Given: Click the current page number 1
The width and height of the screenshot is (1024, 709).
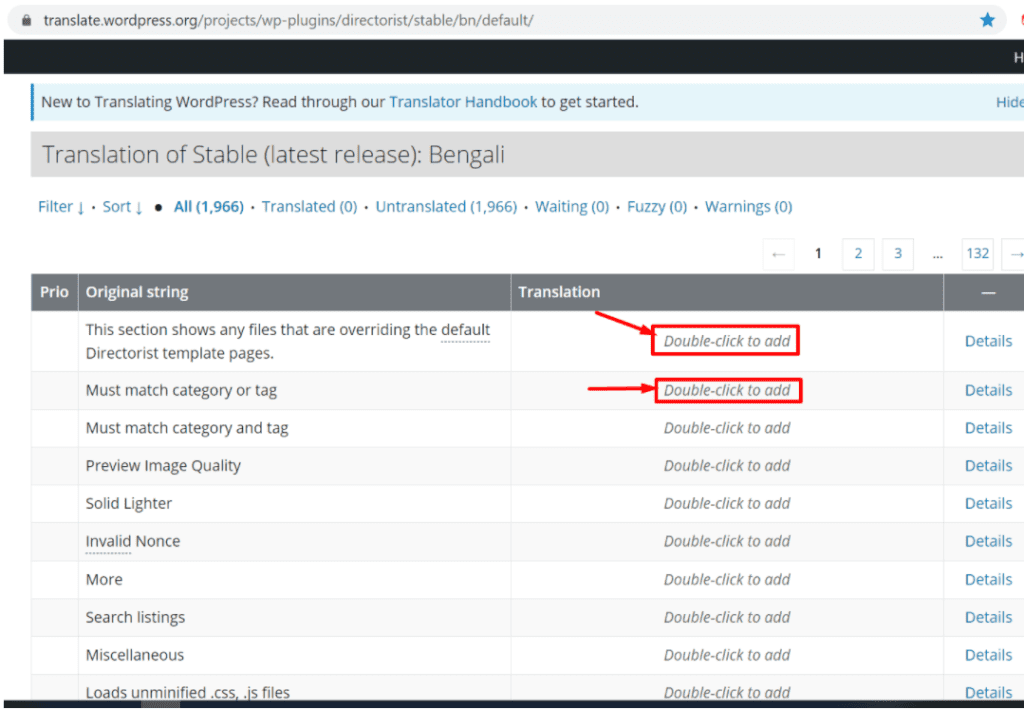Looking at the screenshot, I should pos(818,254).
